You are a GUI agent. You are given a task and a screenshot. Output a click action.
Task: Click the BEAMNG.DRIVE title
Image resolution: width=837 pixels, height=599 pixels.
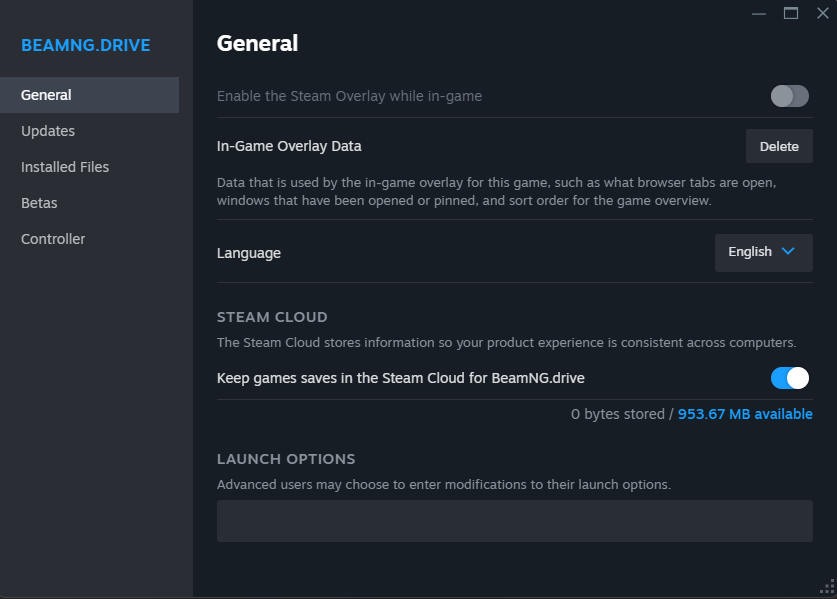[x=85, y=45]
